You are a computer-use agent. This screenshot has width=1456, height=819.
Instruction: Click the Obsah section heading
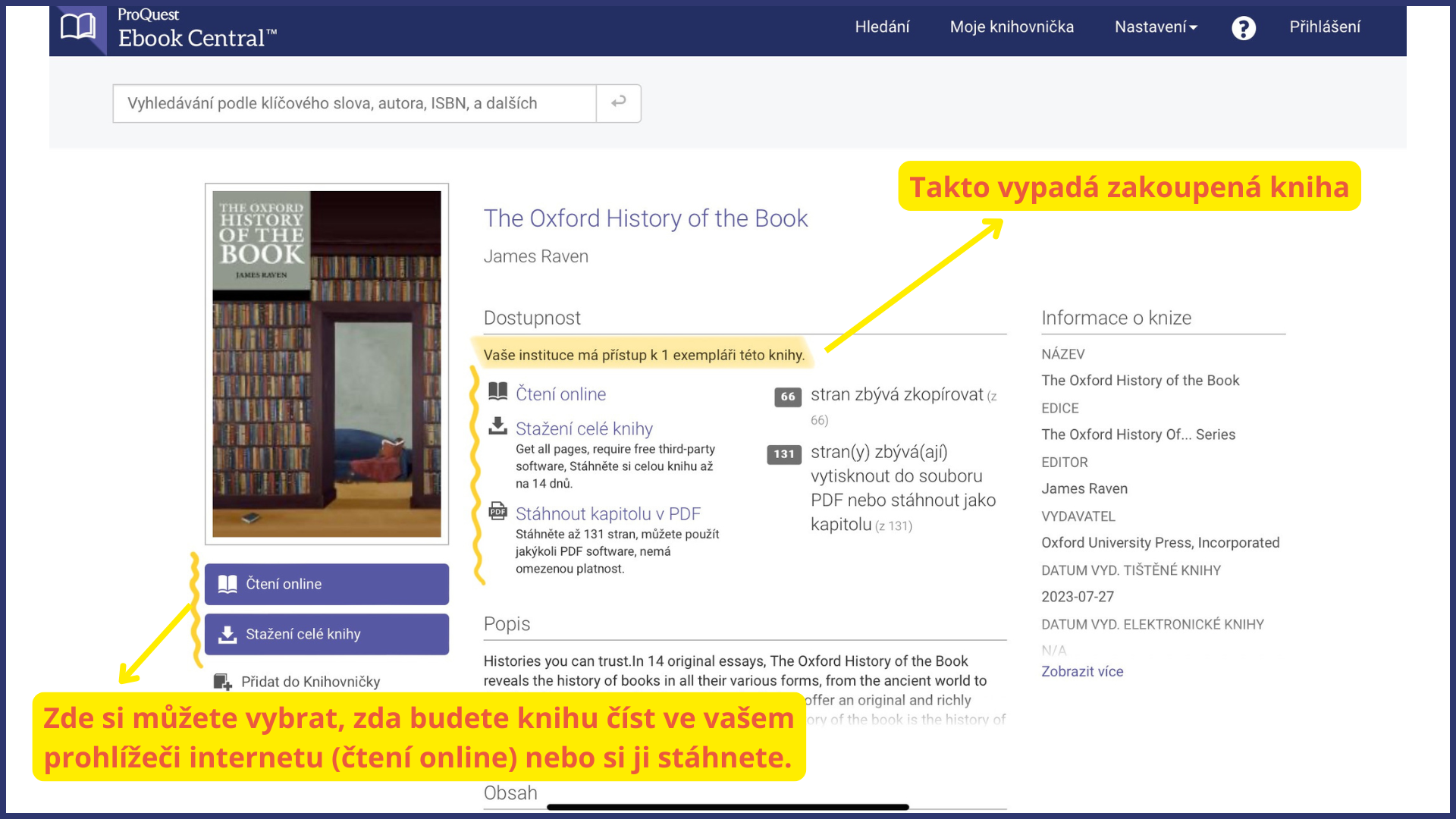(x=510, y=793)
